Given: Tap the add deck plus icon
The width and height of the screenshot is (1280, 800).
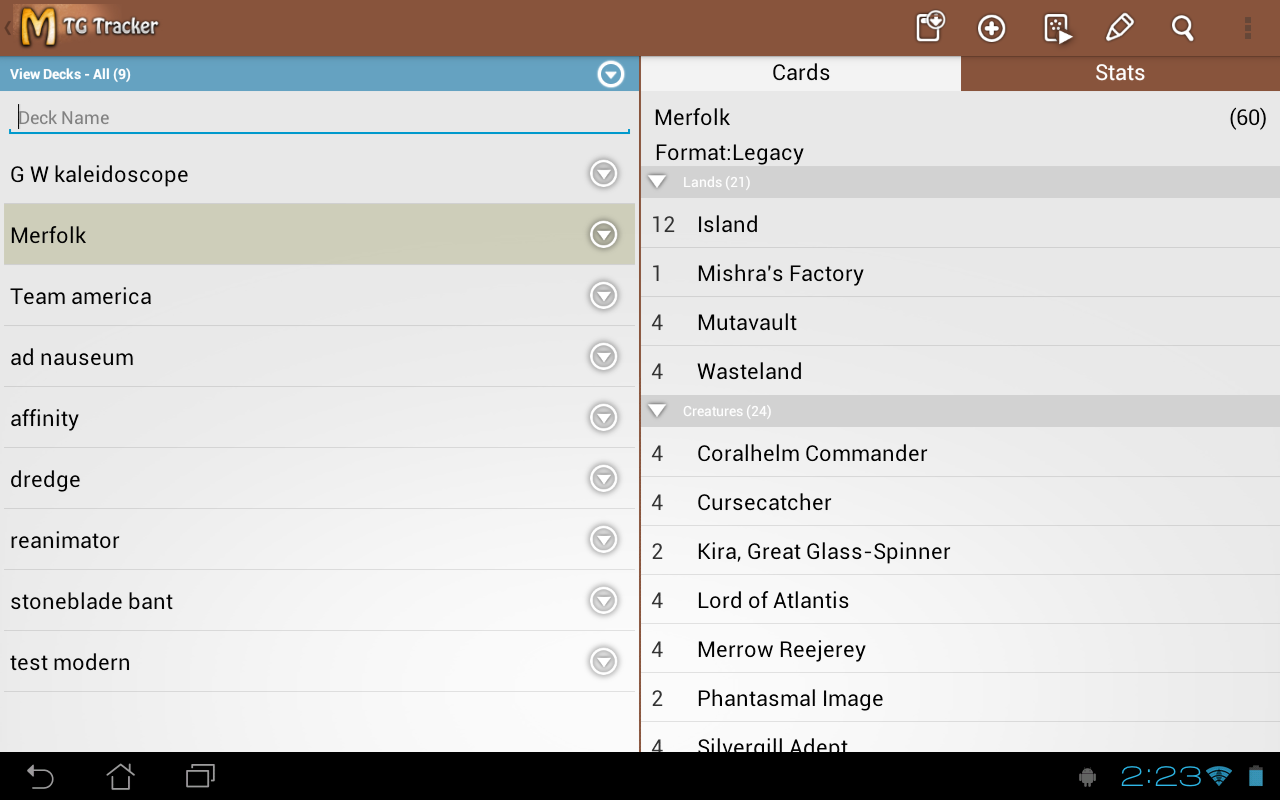Looking at the screenshot, I should [x=991, y=28].
